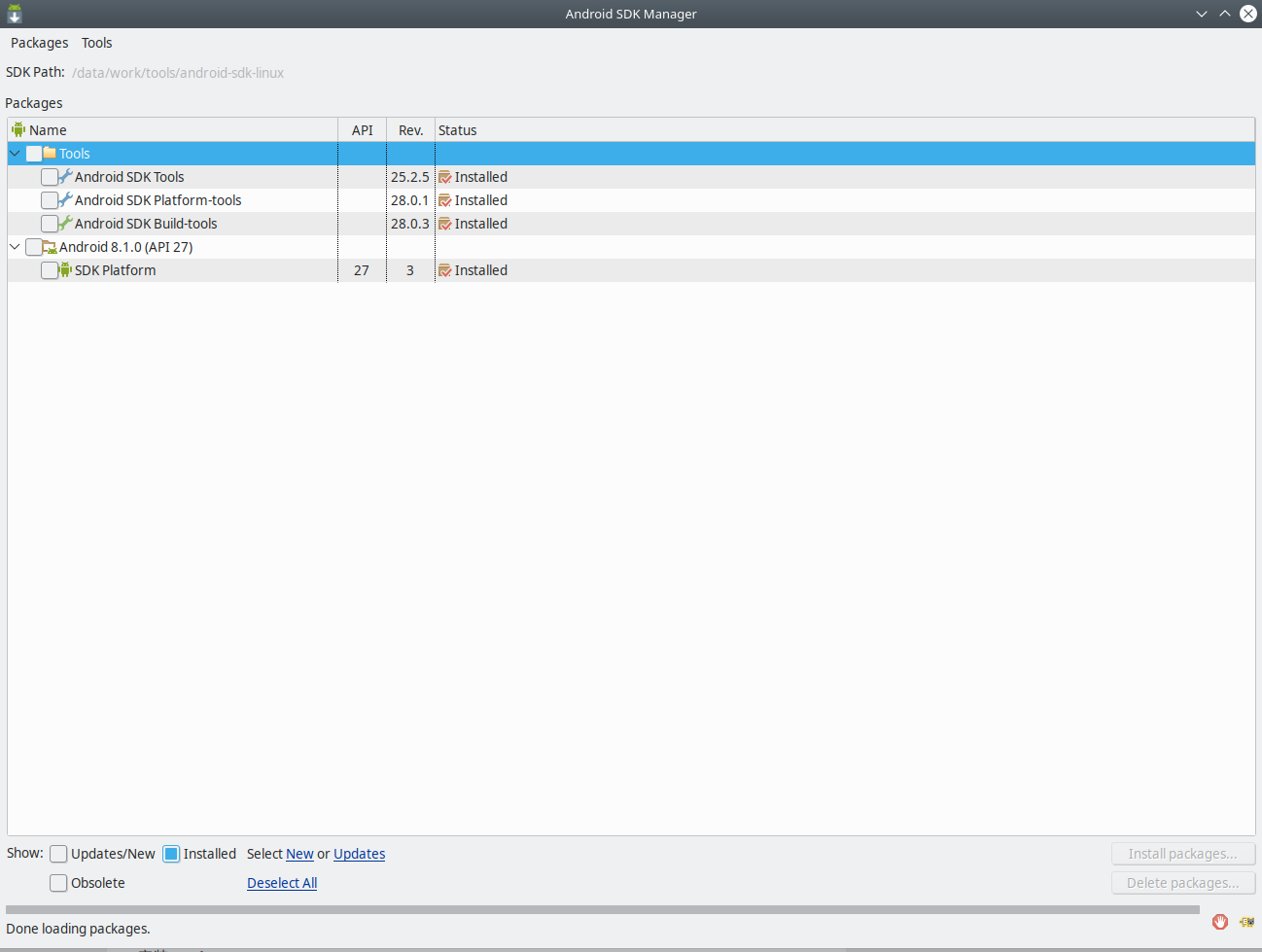Click revision value 28.0.1

click(410, 200)
